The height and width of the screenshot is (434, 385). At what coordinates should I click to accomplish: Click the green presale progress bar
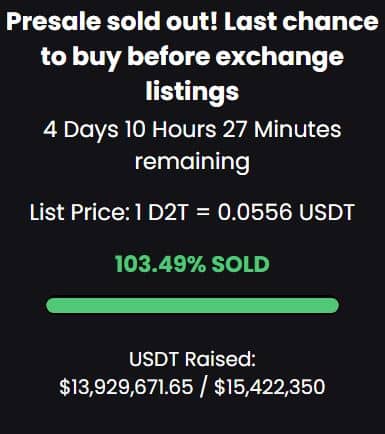[192, 305]
